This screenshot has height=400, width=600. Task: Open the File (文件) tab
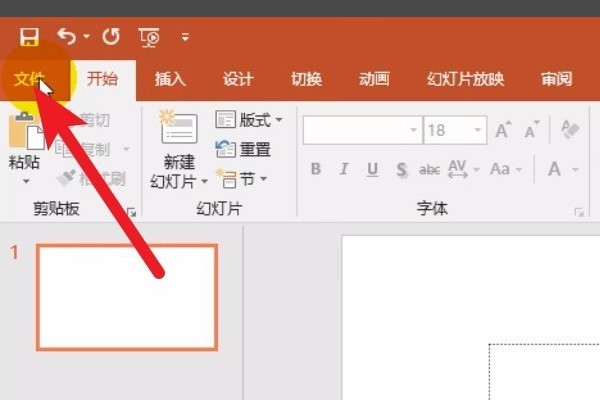click(30, 80)
